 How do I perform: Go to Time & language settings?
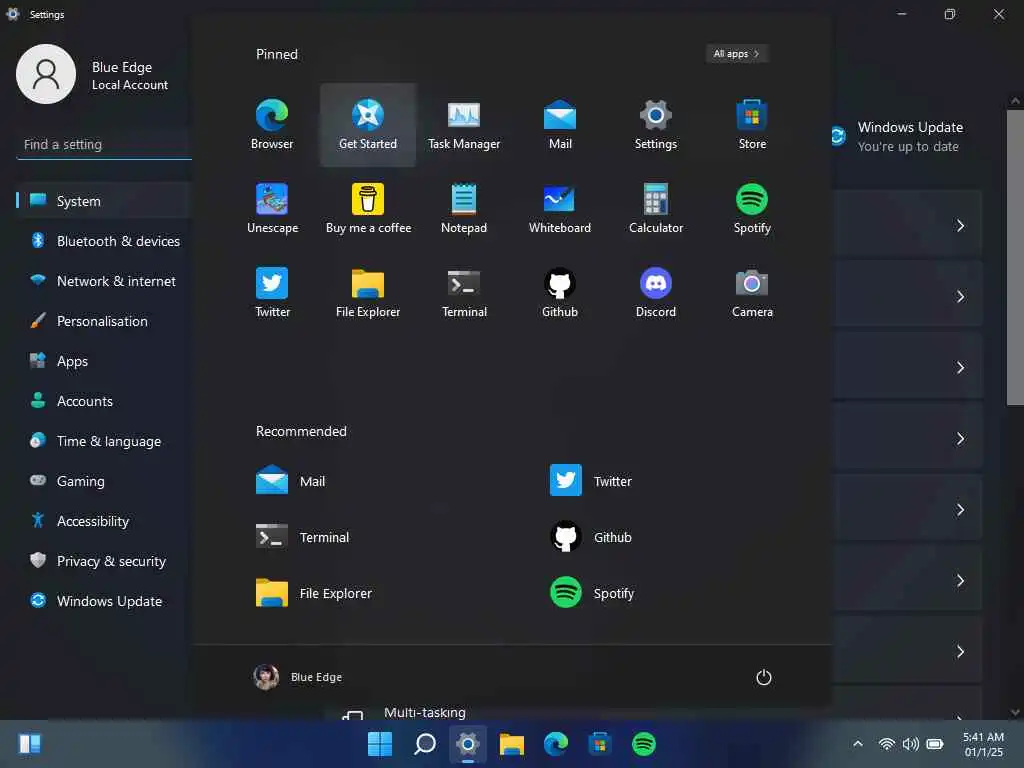click(x=103, y=441)
